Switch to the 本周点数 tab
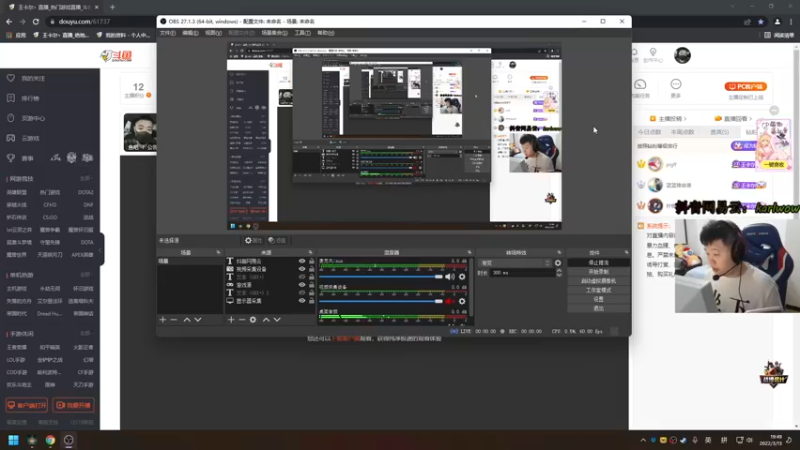 coord(682,132)
